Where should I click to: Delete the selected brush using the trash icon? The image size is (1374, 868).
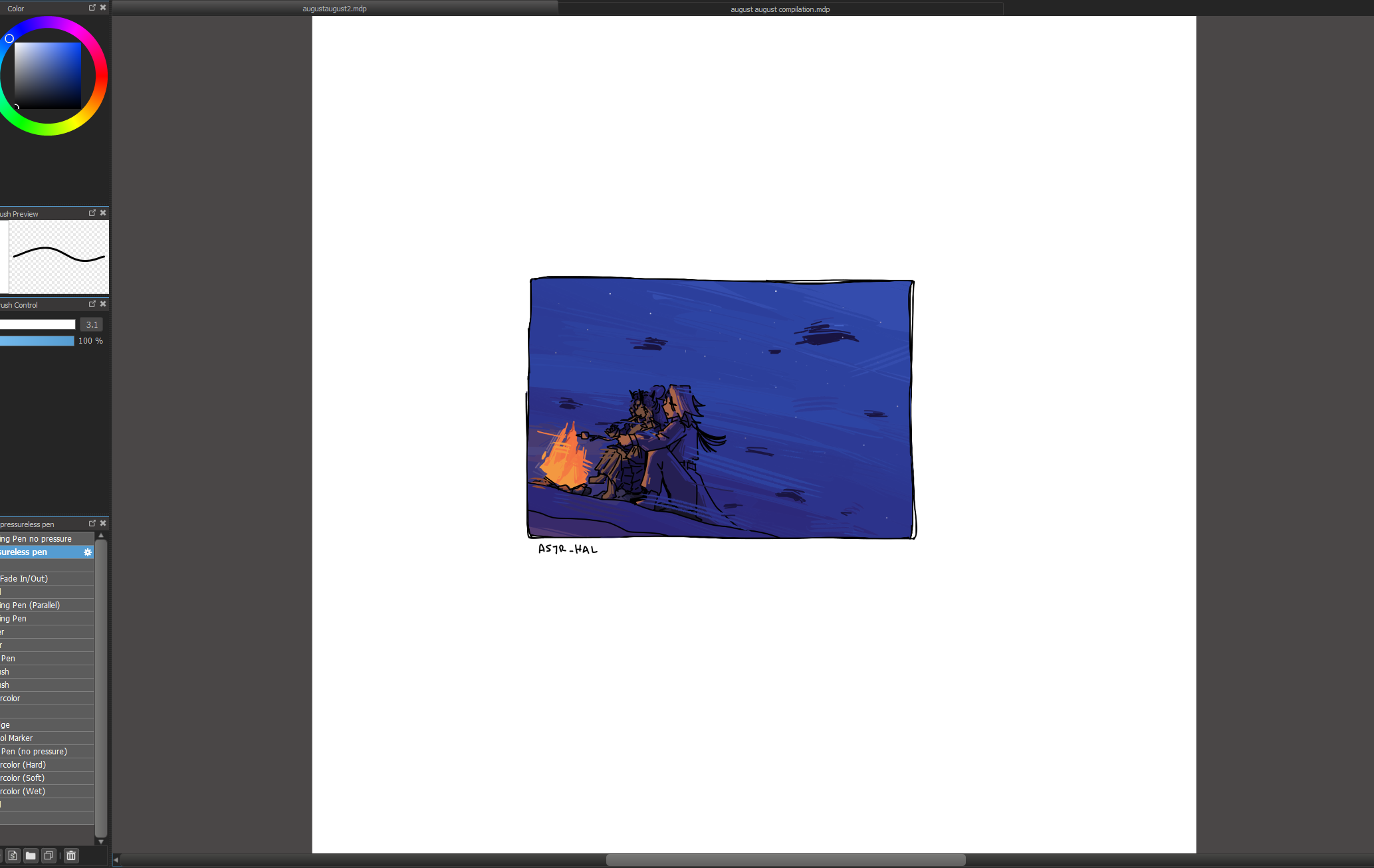[x=70, y=855]
